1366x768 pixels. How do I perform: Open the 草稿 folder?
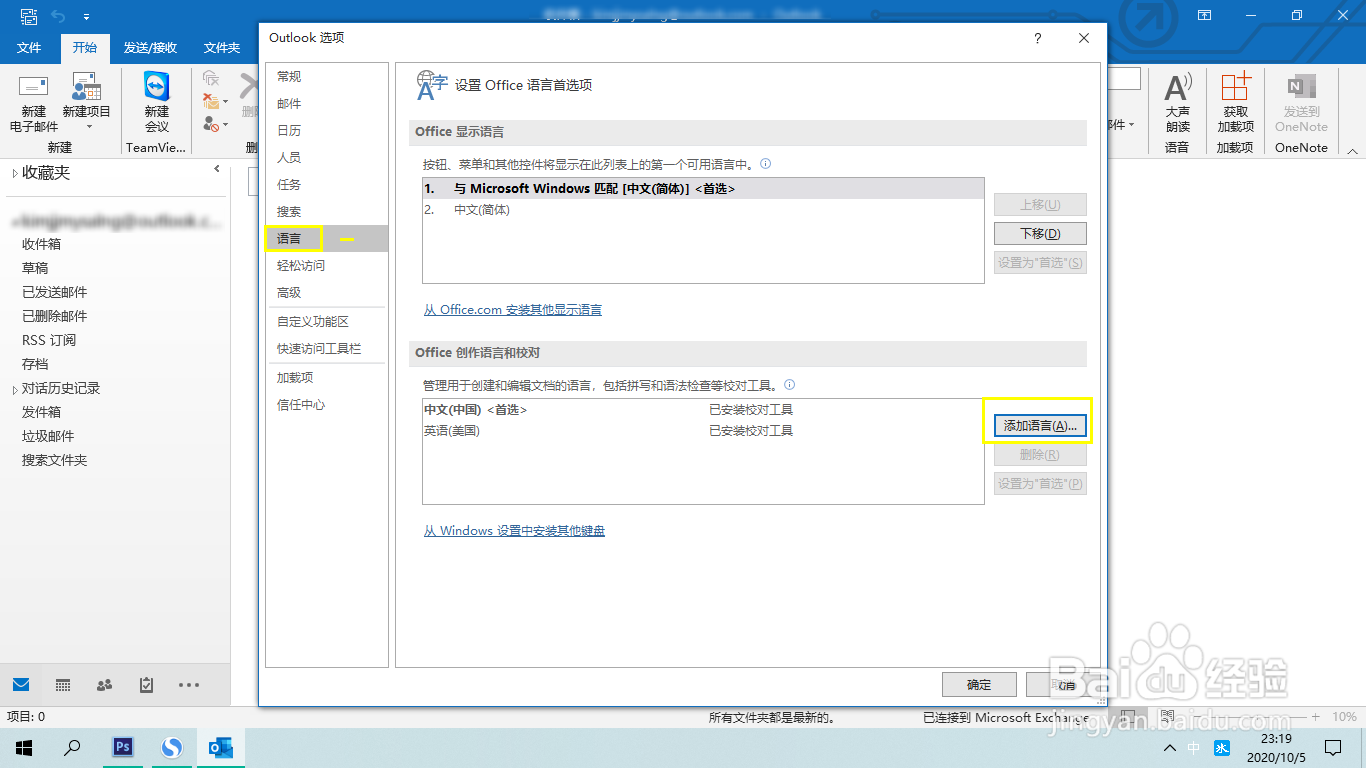click(35, 268)
